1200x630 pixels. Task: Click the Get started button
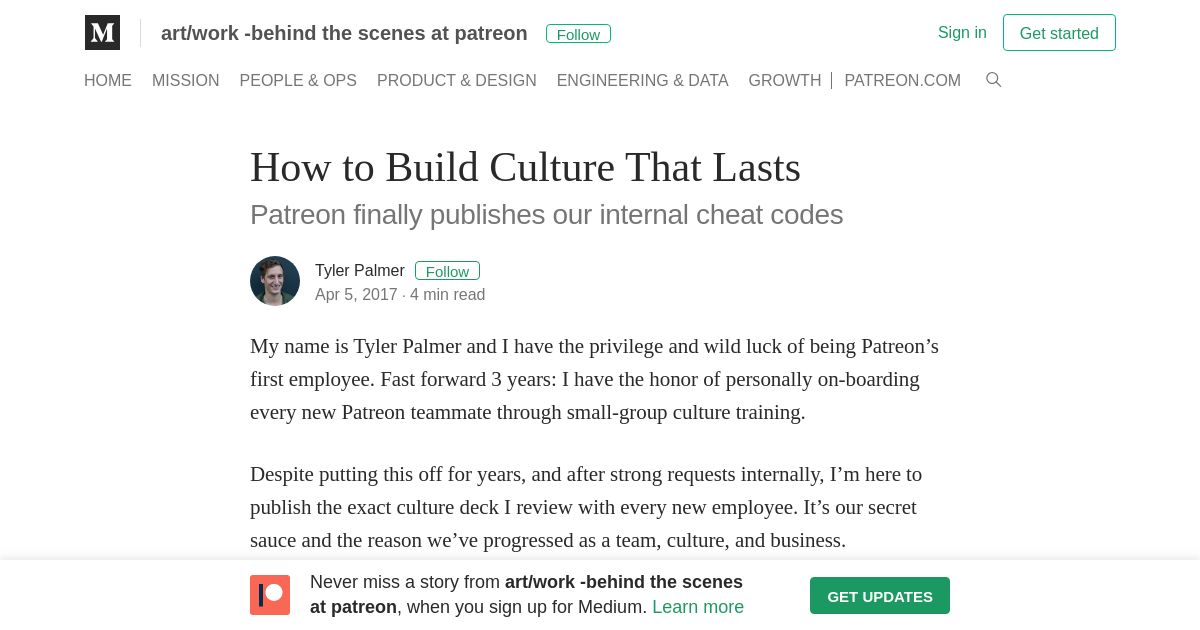point(1059,33)
